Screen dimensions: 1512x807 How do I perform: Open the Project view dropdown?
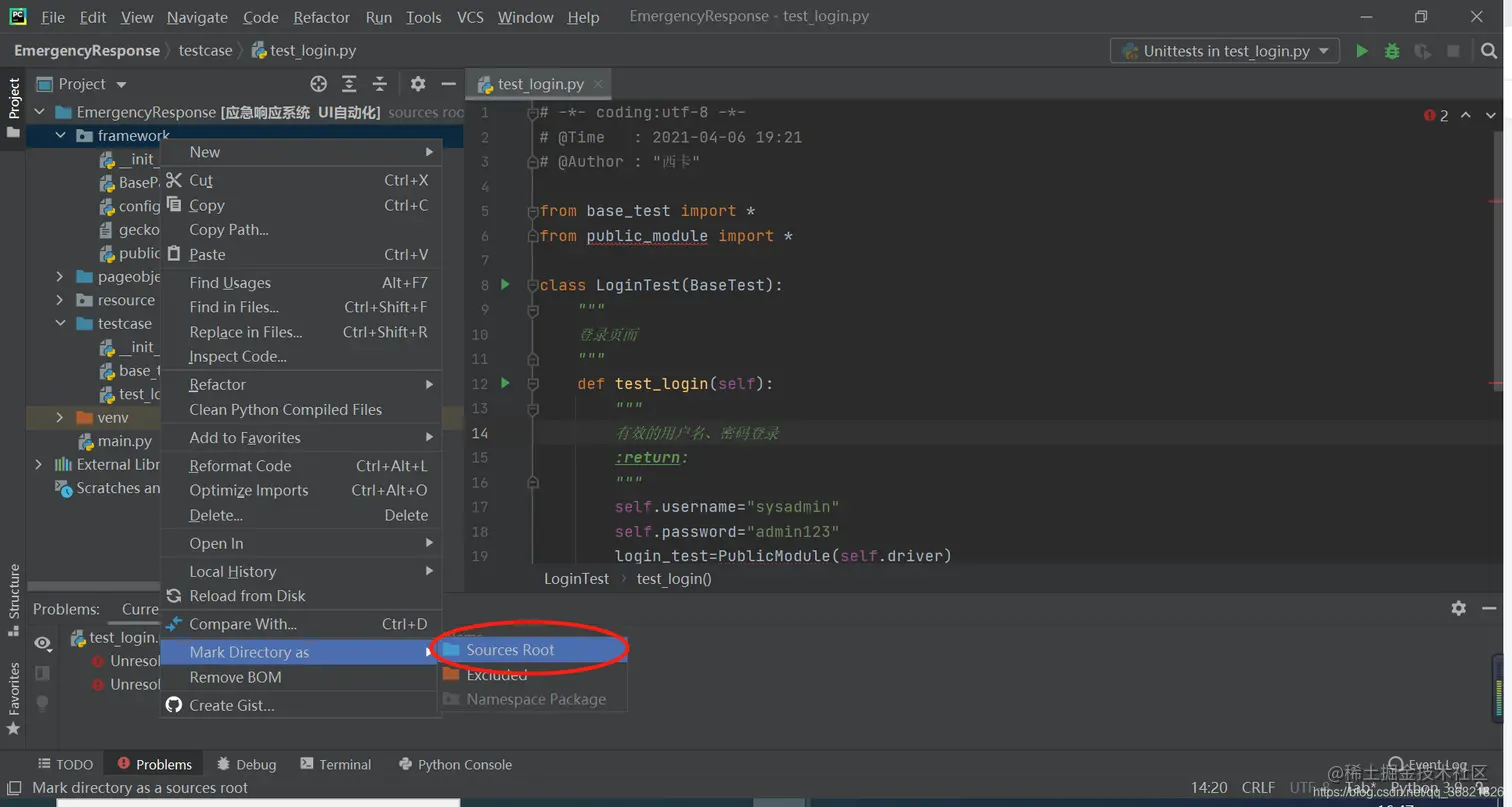(x=82, y=84)
